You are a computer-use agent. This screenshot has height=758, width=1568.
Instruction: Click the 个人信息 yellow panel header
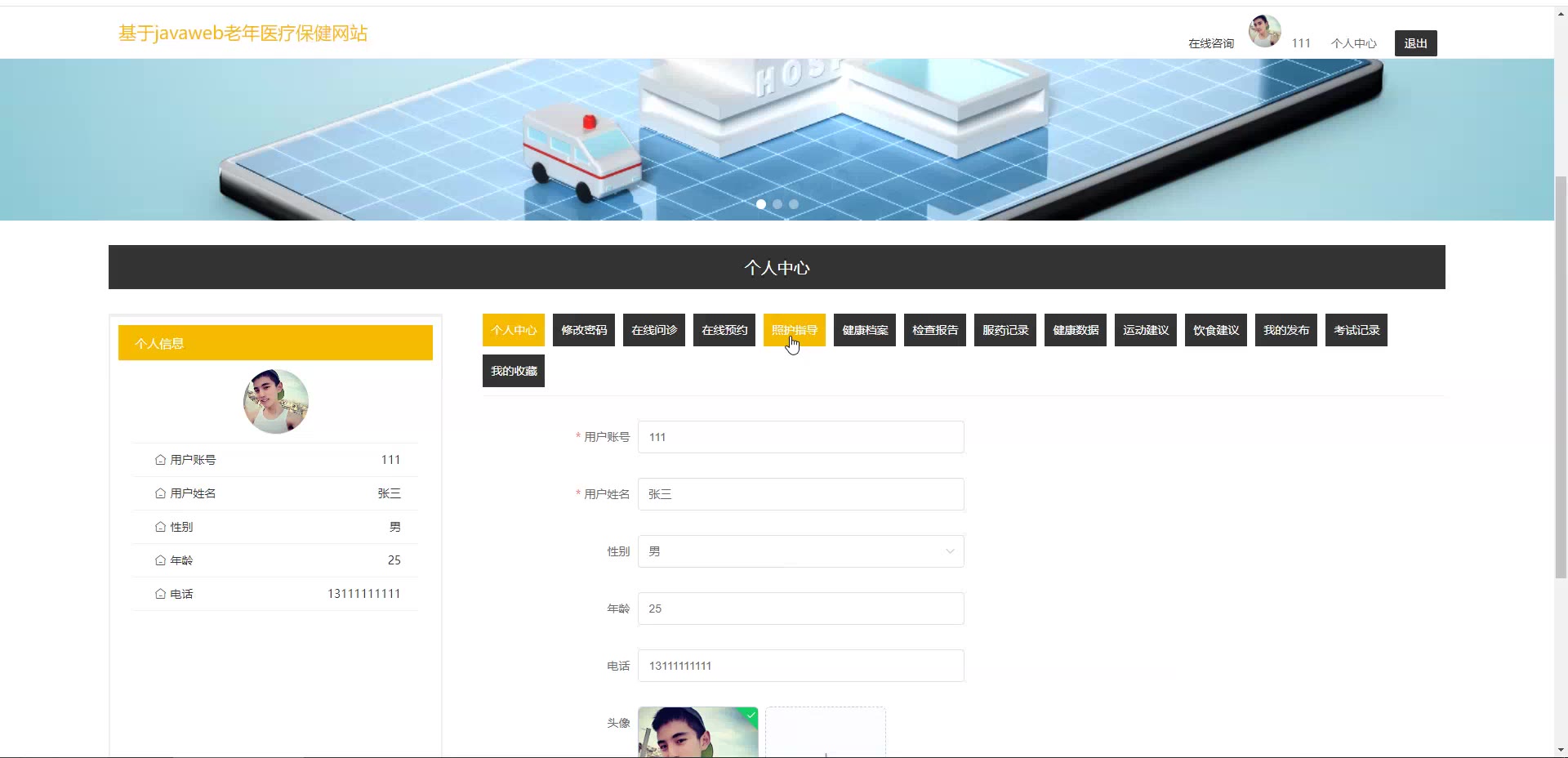(x=275, y=343)
